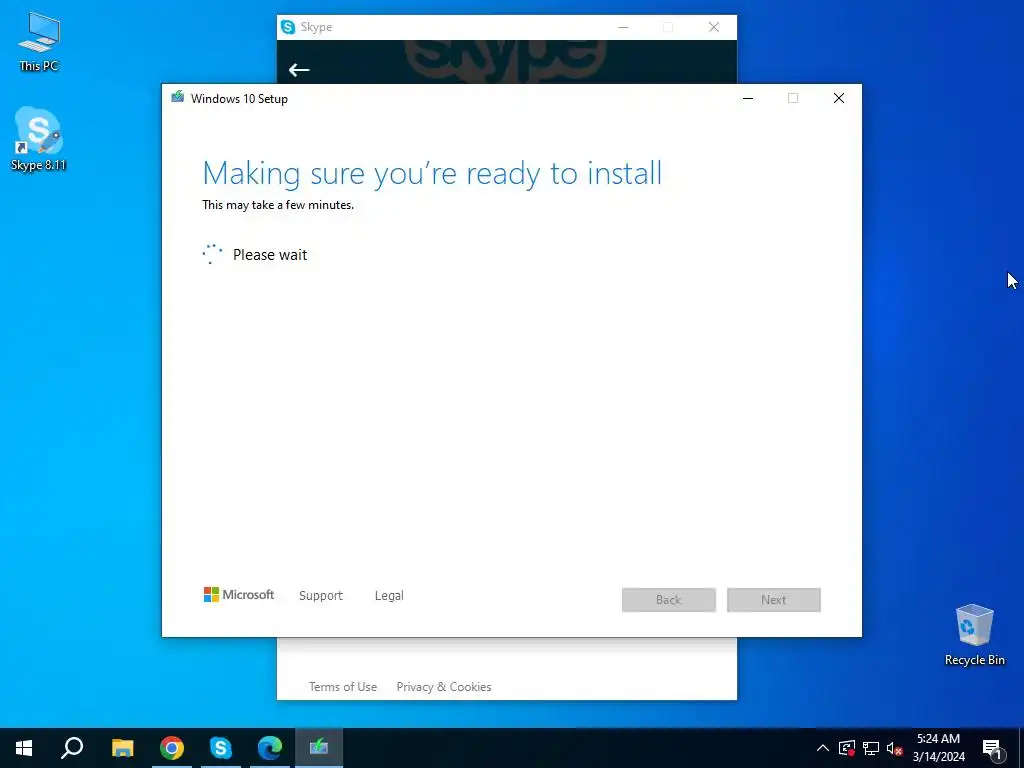Click the "Making sure you're ready to install" heading
Image resolution: width=1024 pixels, height=768 pixels.
[x=432, y=174]
